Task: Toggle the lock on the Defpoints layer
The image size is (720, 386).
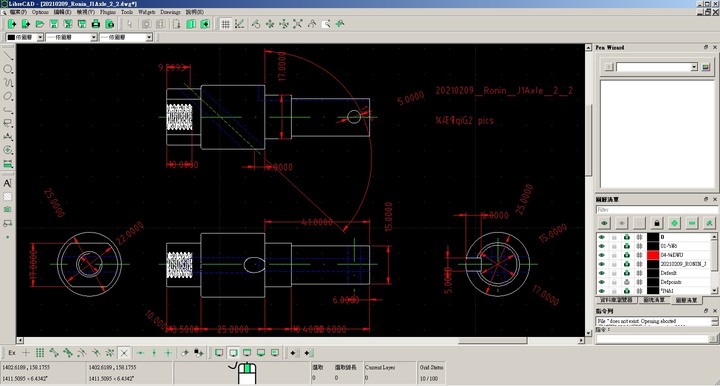Action: tap(614, 282)
